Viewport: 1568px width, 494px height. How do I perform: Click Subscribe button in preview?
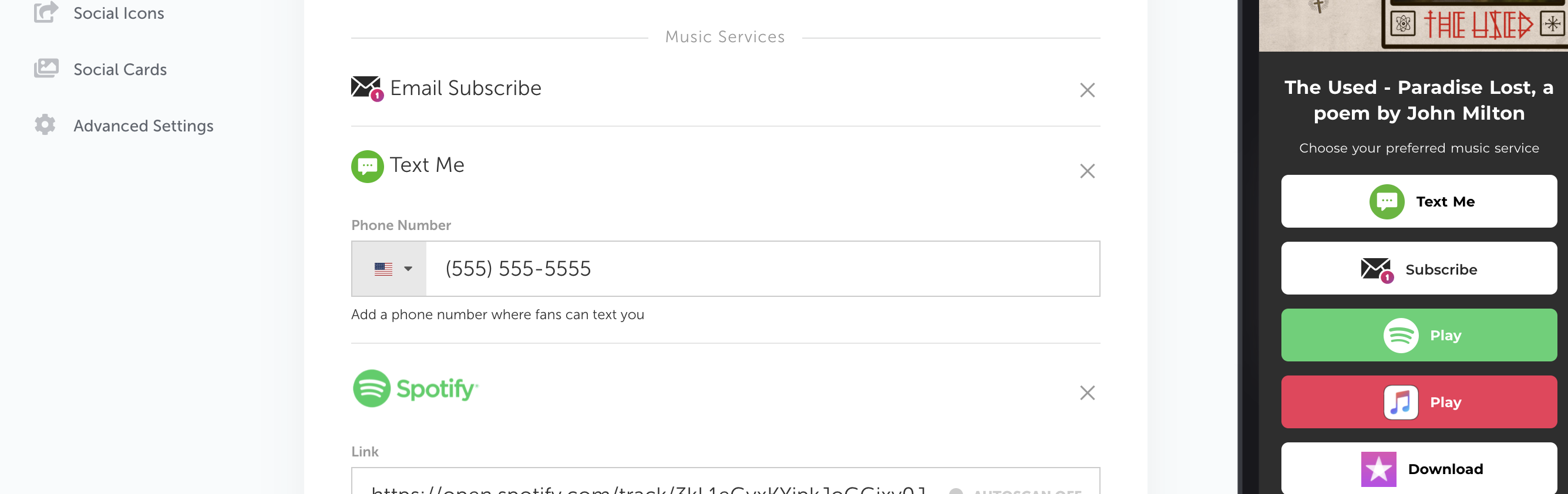[1418, 268]
